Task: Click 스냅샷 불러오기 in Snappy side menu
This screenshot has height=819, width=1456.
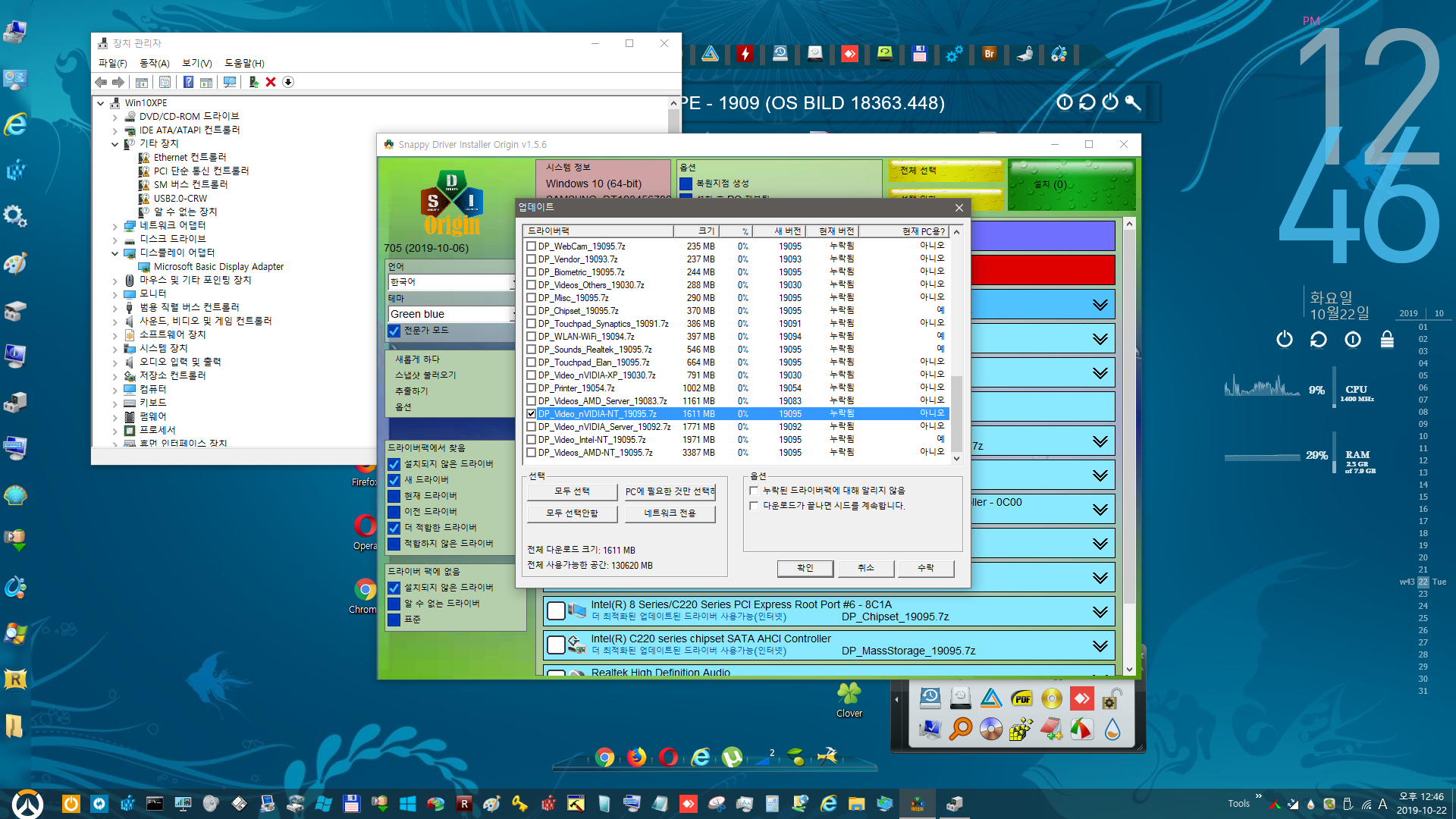Action: (425, 375)
